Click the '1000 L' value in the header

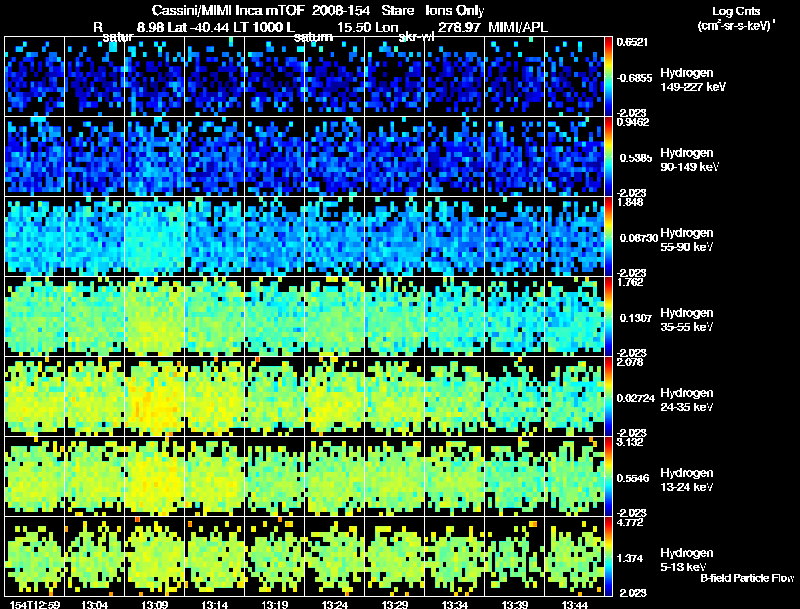coord(273,27)
